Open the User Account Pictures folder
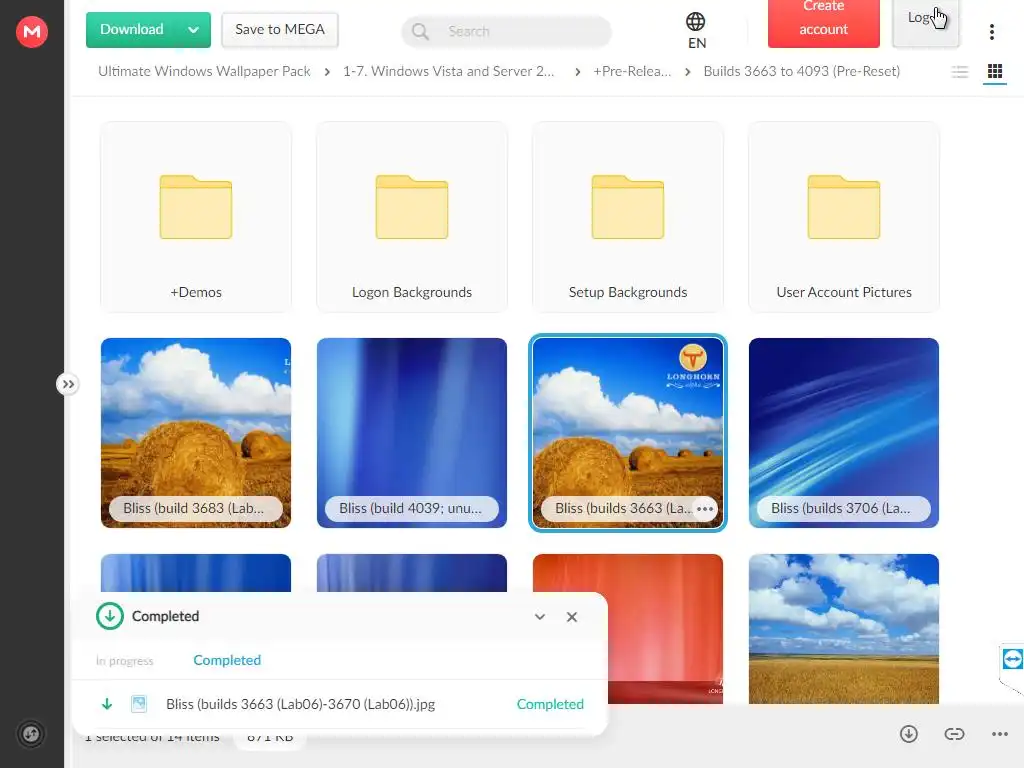Image resolution: width=1024 pixels, height=768 pixels. (844, 217)
